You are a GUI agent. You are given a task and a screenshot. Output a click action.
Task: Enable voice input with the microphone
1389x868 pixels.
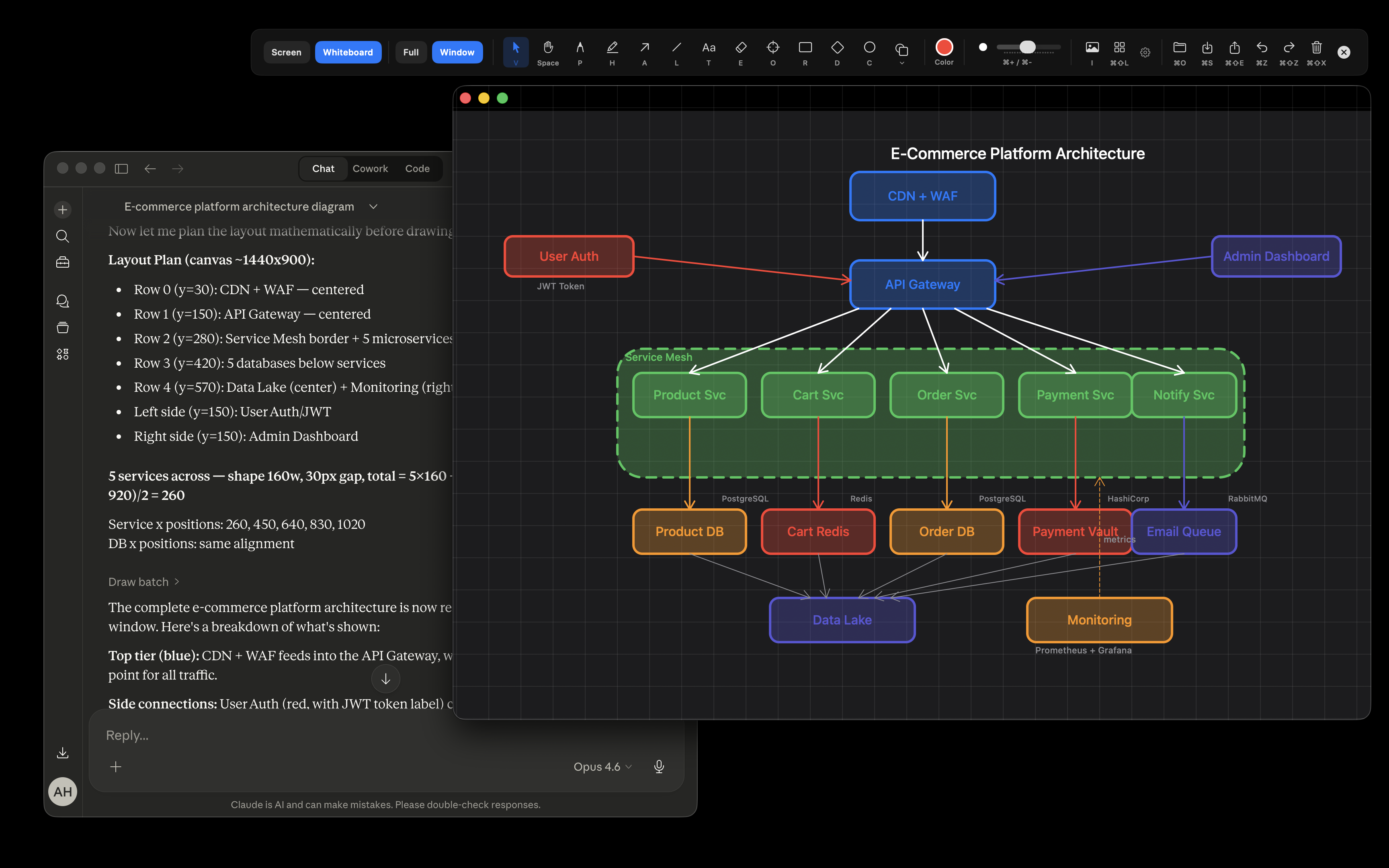[659, 766]
